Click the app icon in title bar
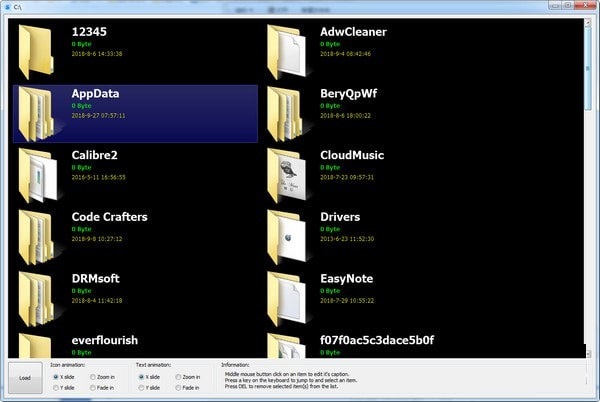The image size is (600, 402). [7, 6]
